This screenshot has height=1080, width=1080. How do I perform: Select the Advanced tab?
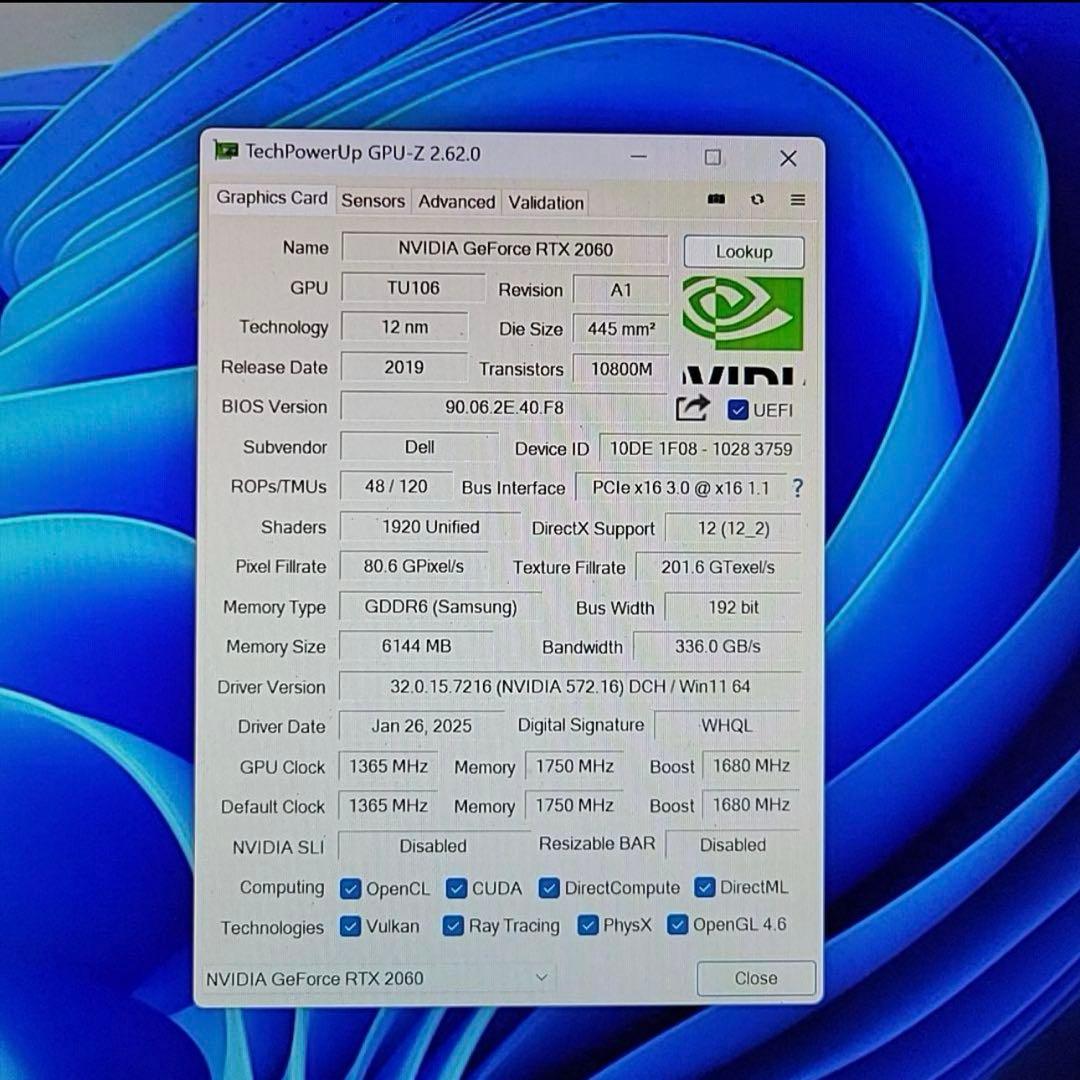456,202
